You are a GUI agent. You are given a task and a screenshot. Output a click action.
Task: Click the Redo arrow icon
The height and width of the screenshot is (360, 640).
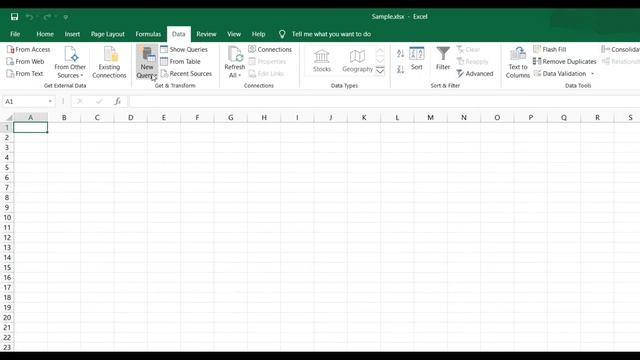click(47, 17)
